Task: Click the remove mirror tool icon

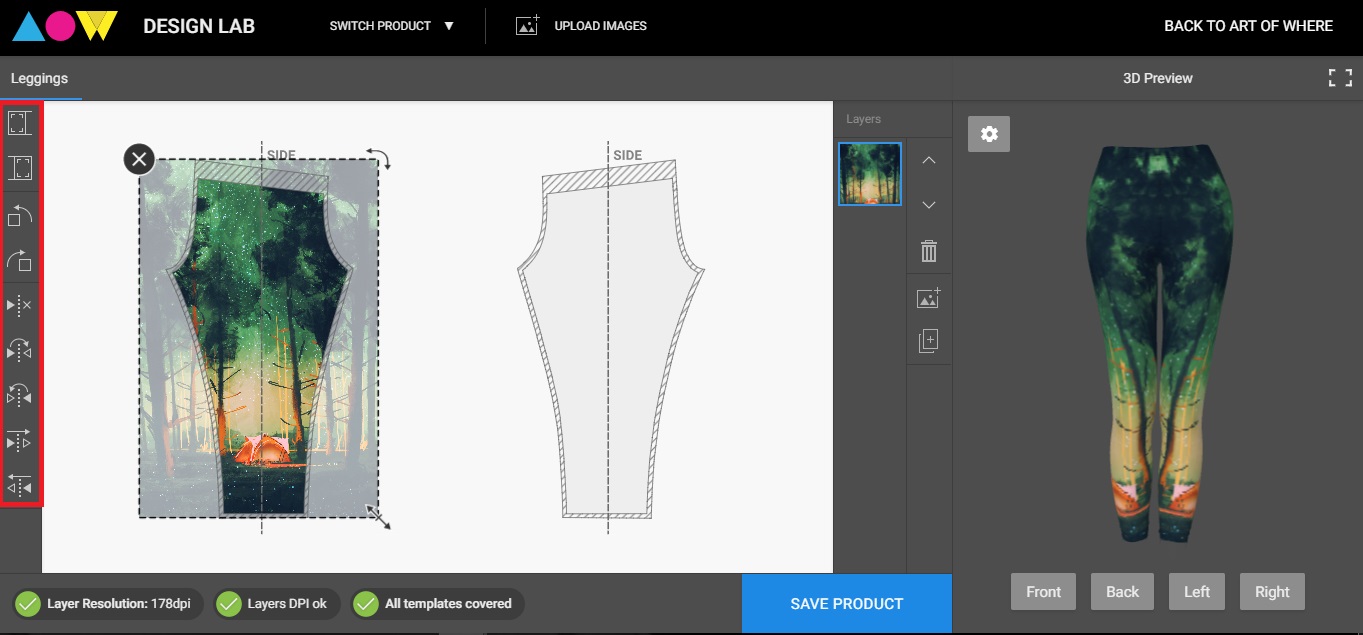Action: click(20, 304)
